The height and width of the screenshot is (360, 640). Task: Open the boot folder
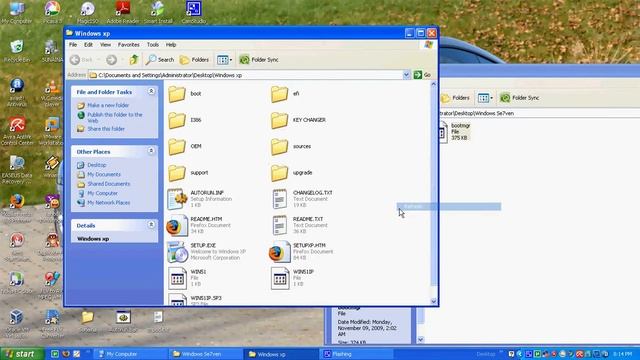pos(184,94)
